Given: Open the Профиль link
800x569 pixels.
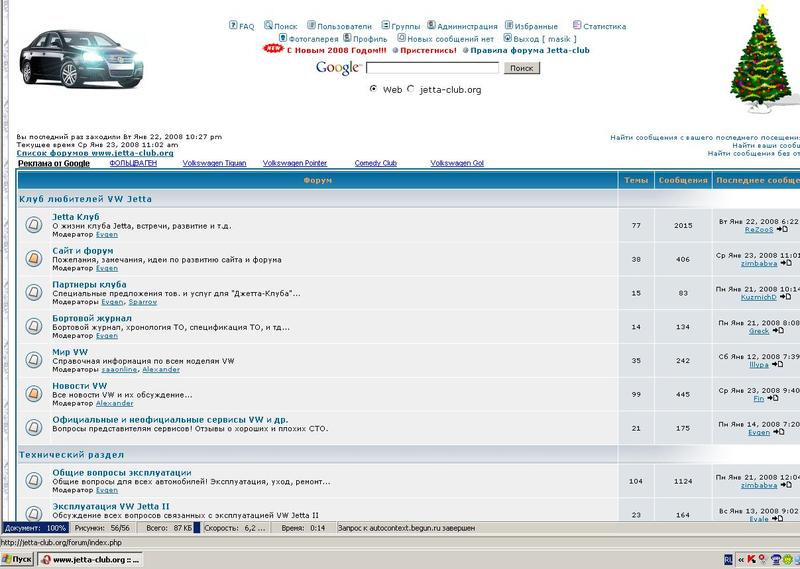Looking at the screenshot, I should (370, 39).
